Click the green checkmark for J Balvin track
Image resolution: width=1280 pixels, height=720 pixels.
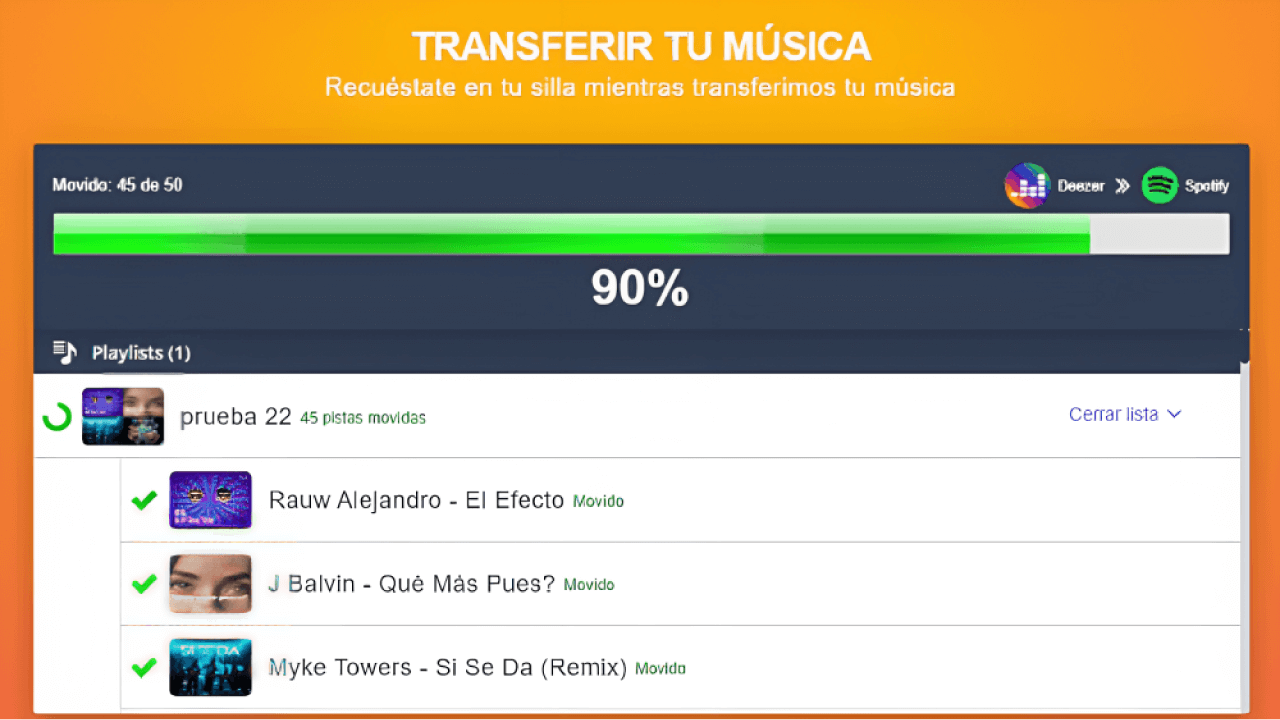[x=144, y=583]
